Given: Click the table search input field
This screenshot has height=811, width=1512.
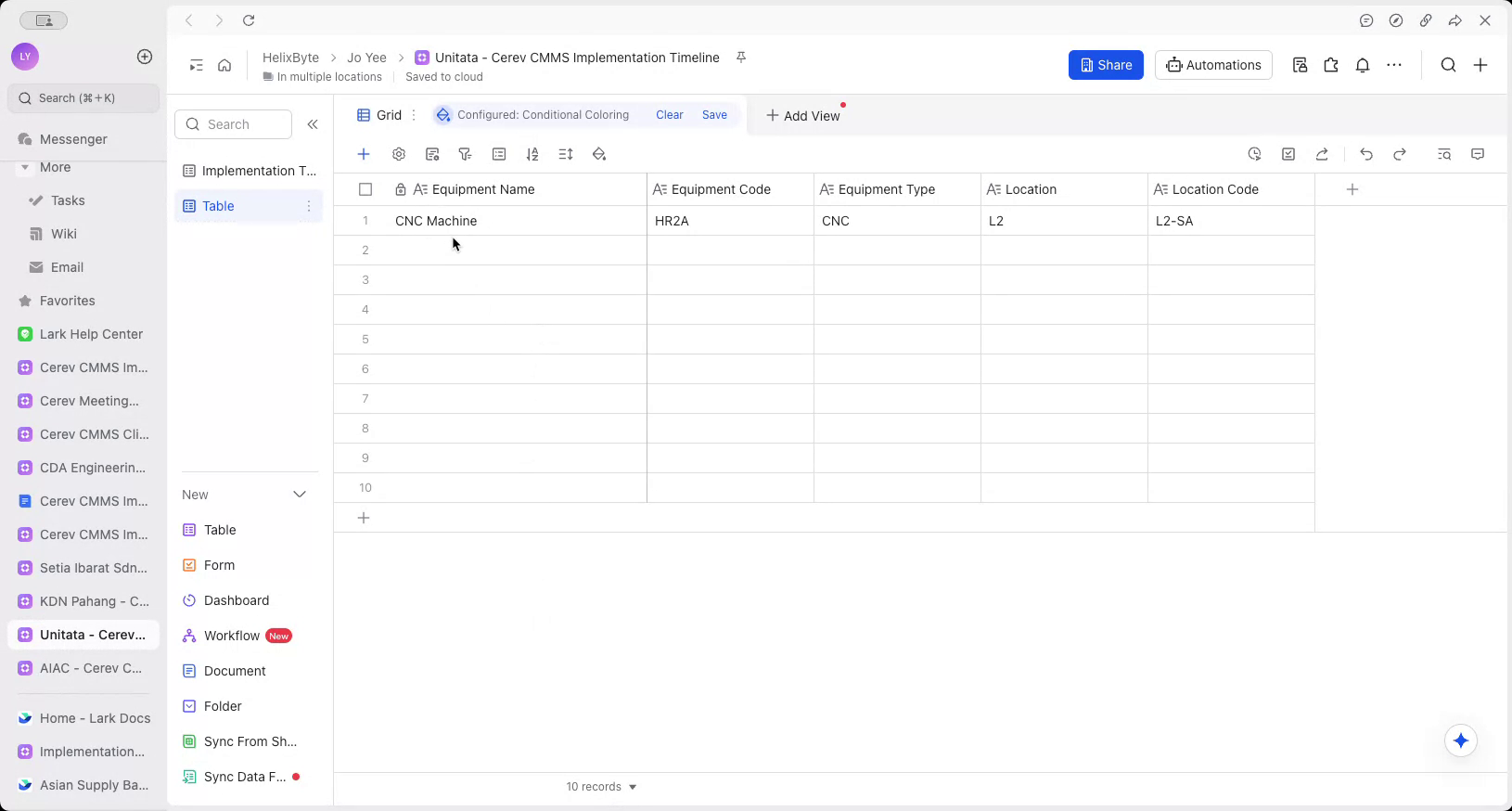Looking at the screenshot, I should tap(234, 124).
